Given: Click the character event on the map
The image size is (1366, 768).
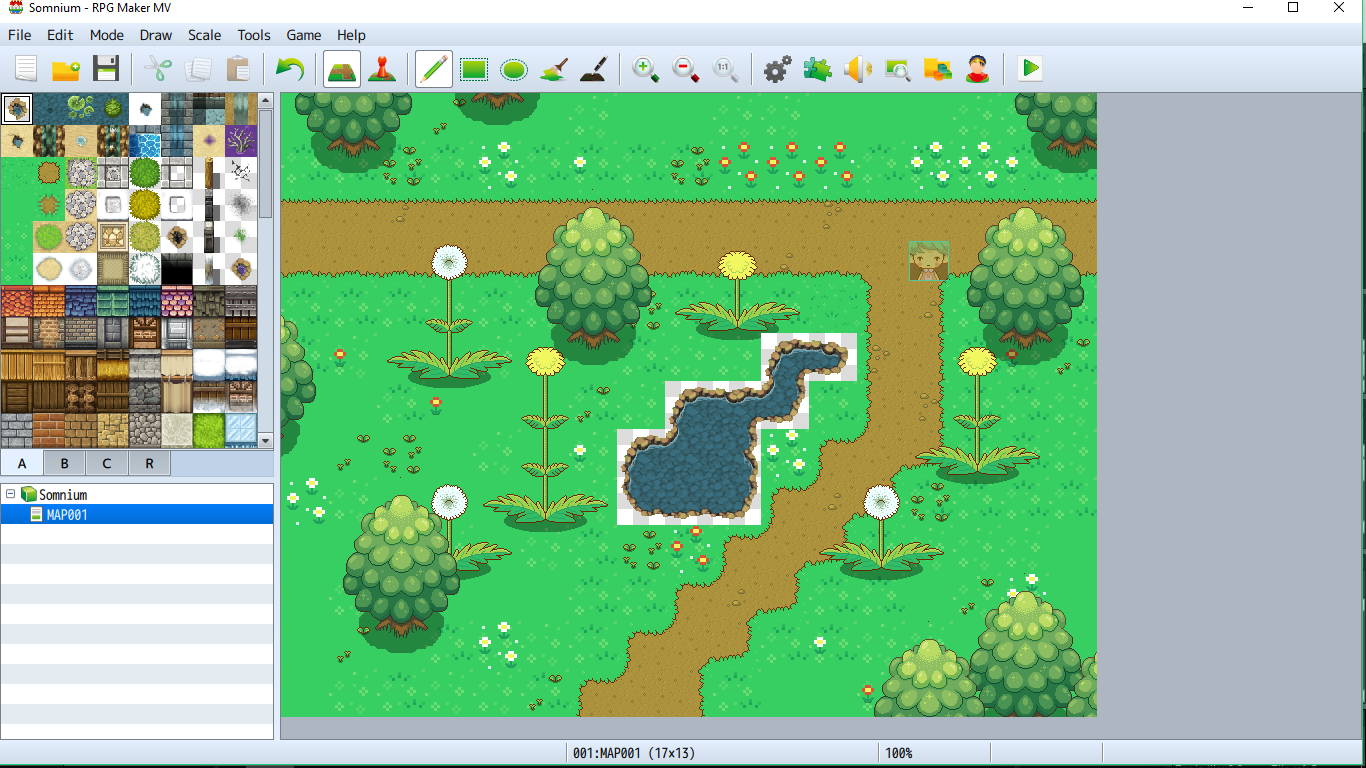Looking at the screenshot, I should 929,261.
